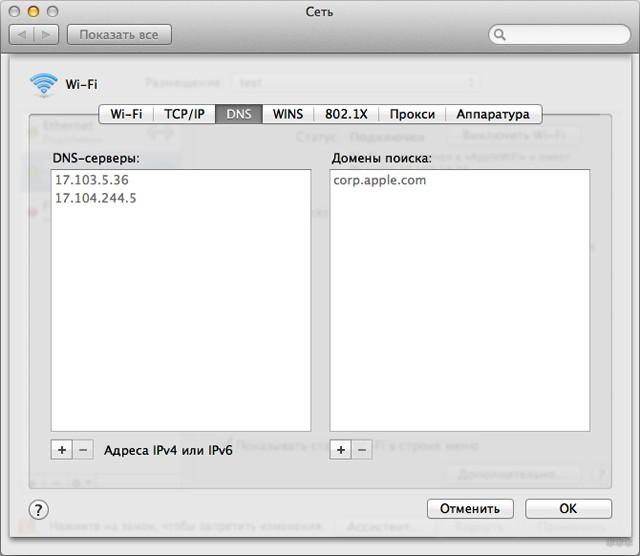Click the Показать все button
Image resolution: width=640 pixels, height=556 pixels.
click(119, 35)
